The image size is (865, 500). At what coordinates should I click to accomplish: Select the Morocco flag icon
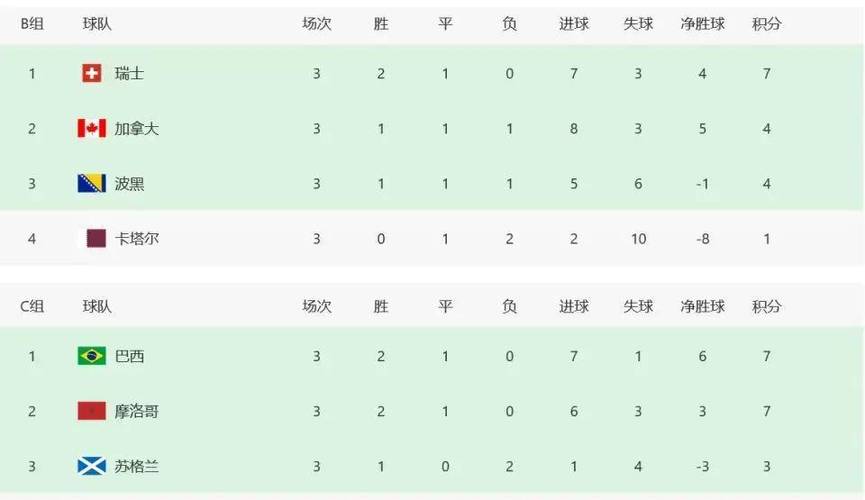click(x=92, y=411)
